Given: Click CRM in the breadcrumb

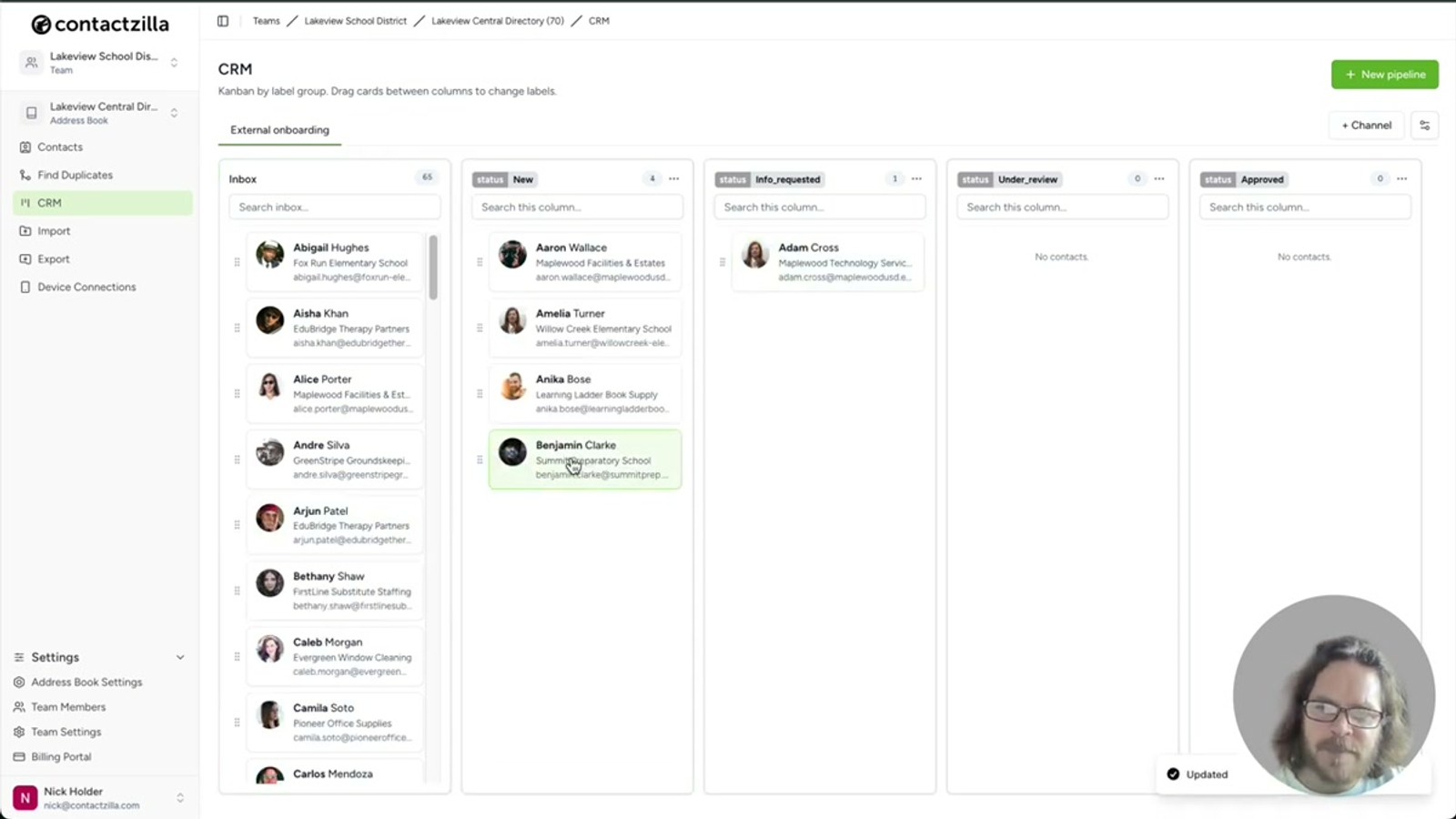Looking at the screenshot, I should pos(599,21).
